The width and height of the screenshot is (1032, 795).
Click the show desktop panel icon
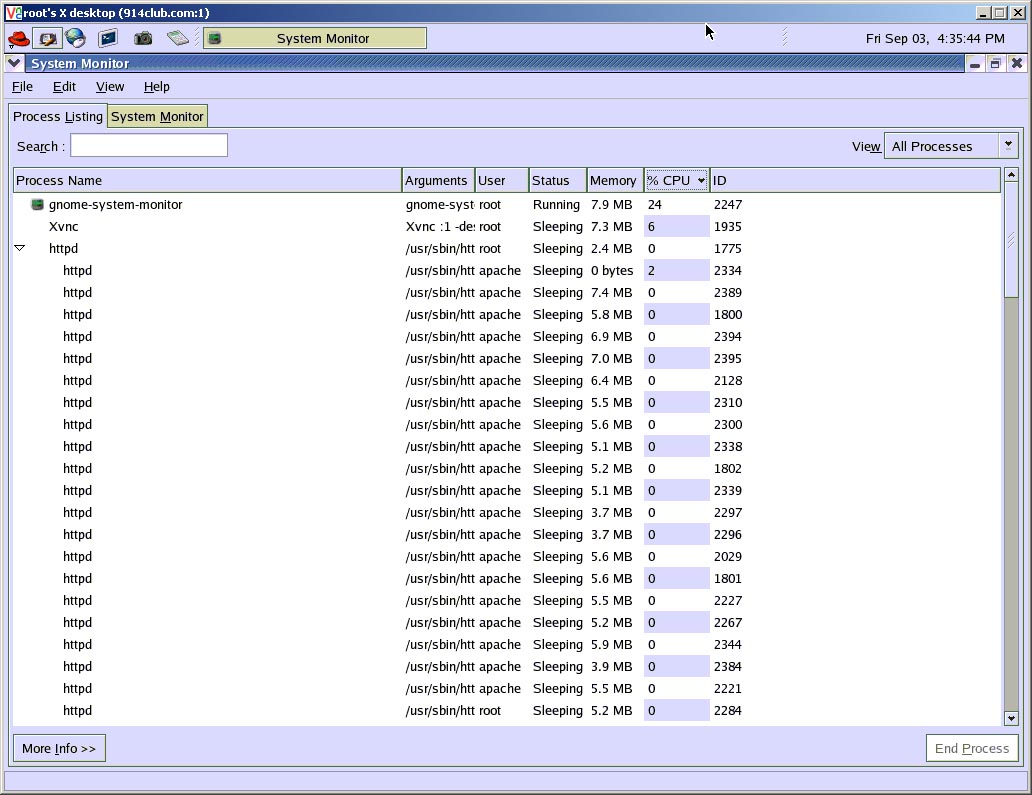pos(47,38)
